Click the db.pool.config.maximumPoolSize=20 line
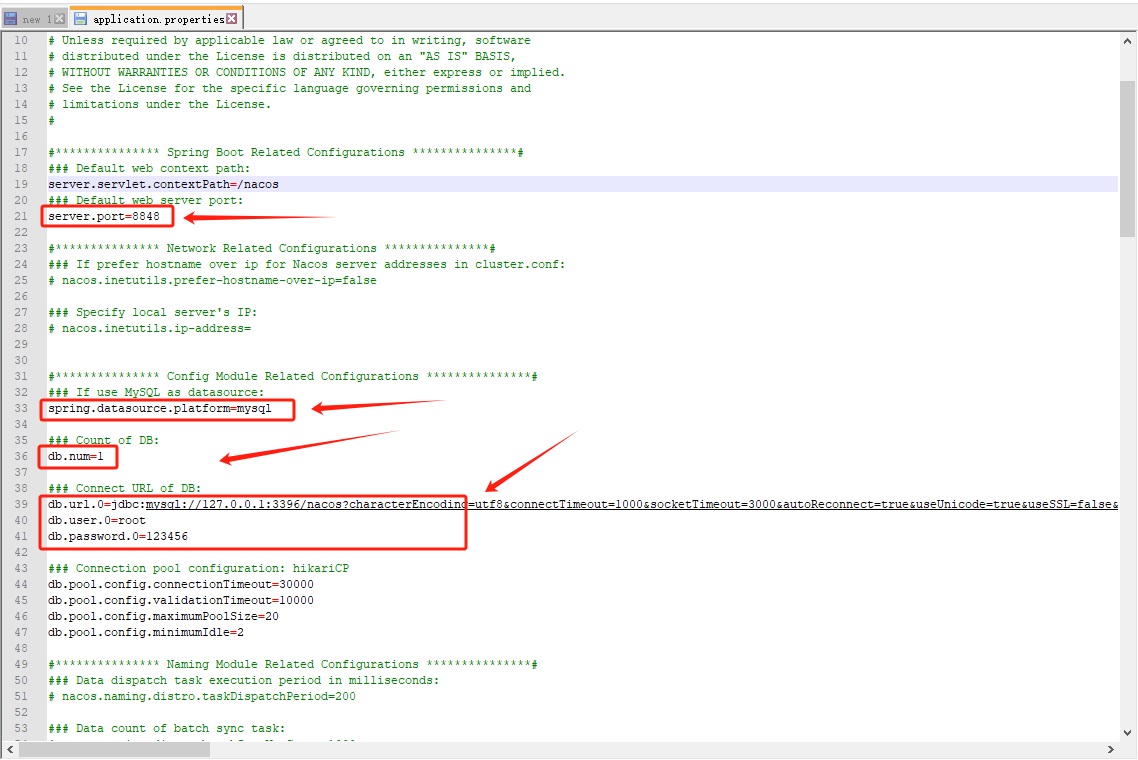This screenshot has height=760, width=1138. point(163,616)
